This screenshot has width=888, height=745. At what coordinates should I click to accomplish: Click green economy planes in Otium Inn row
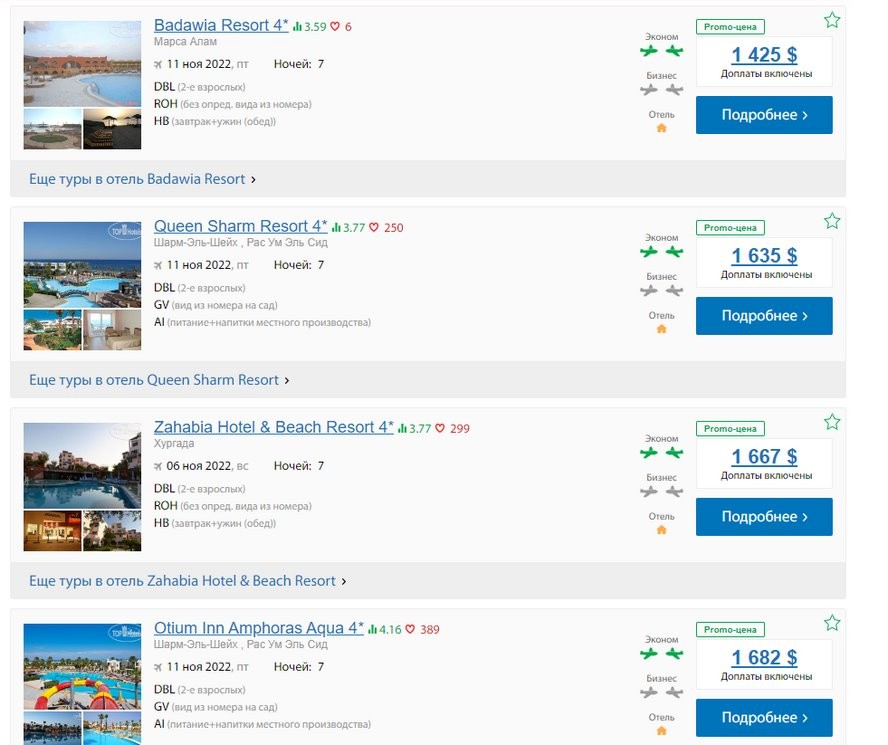tap(661, 653)
